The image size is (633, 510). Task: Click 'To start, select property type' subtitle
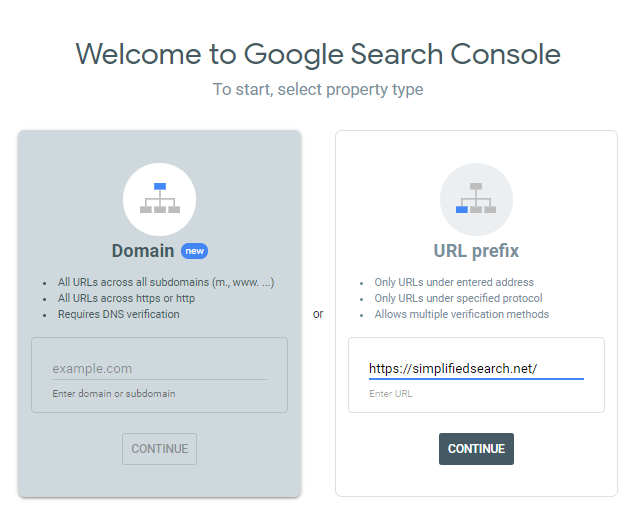[x=318, y=90]
